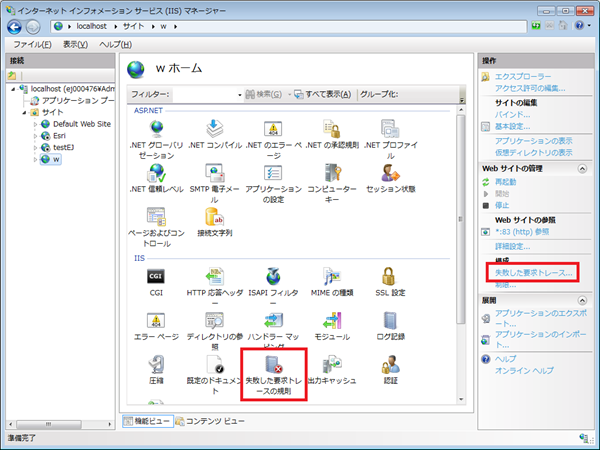
Task: Open ハンドラー マッピング feature
Action: click(x=273, y=330)
